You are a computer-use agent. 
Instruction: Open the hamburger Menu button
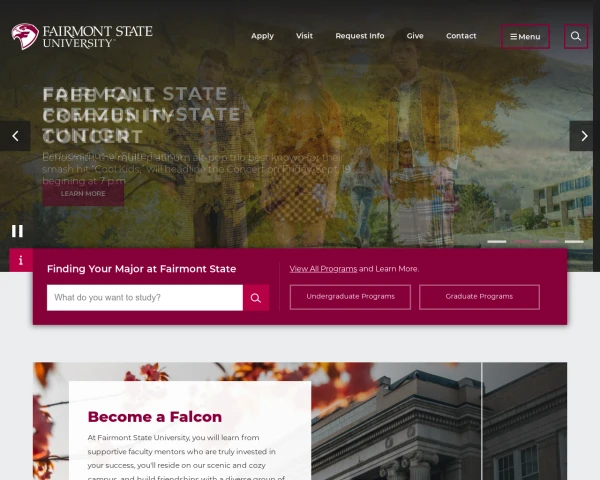pos(525,37)
